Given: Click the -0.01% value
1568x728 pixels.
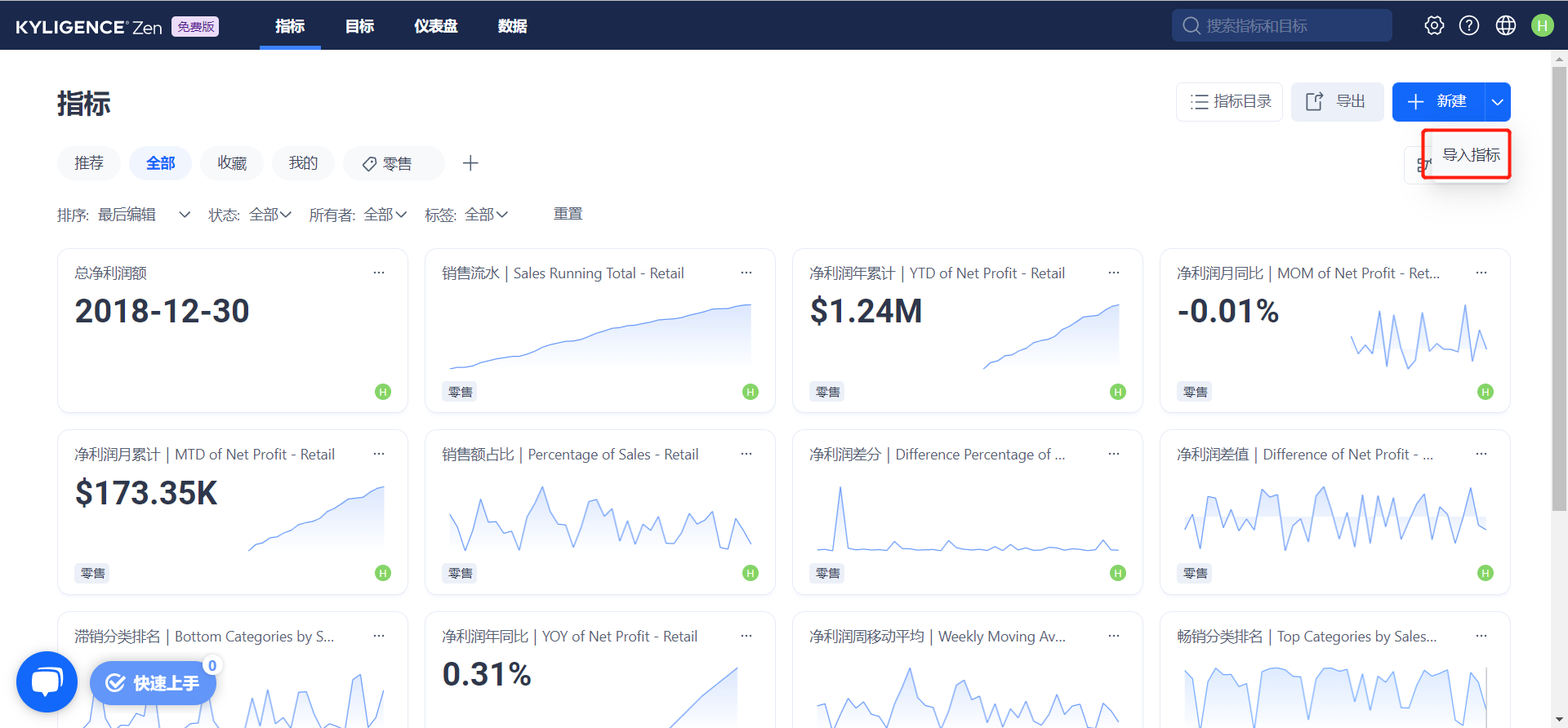Looking at the screenshot, I should (x=1228, y=311).
